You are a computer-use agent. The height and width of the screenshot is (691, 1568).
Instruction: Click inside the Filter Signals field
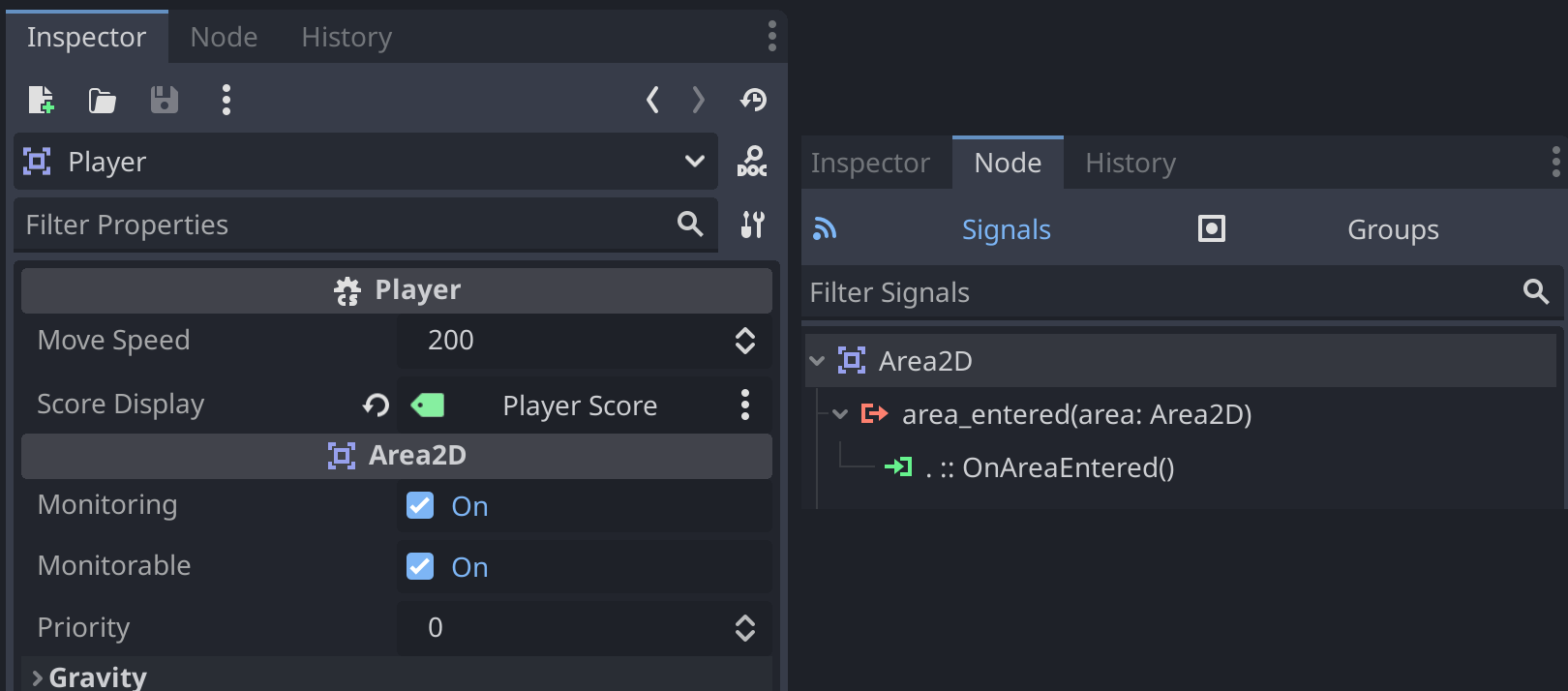(x=1065, y=292)
